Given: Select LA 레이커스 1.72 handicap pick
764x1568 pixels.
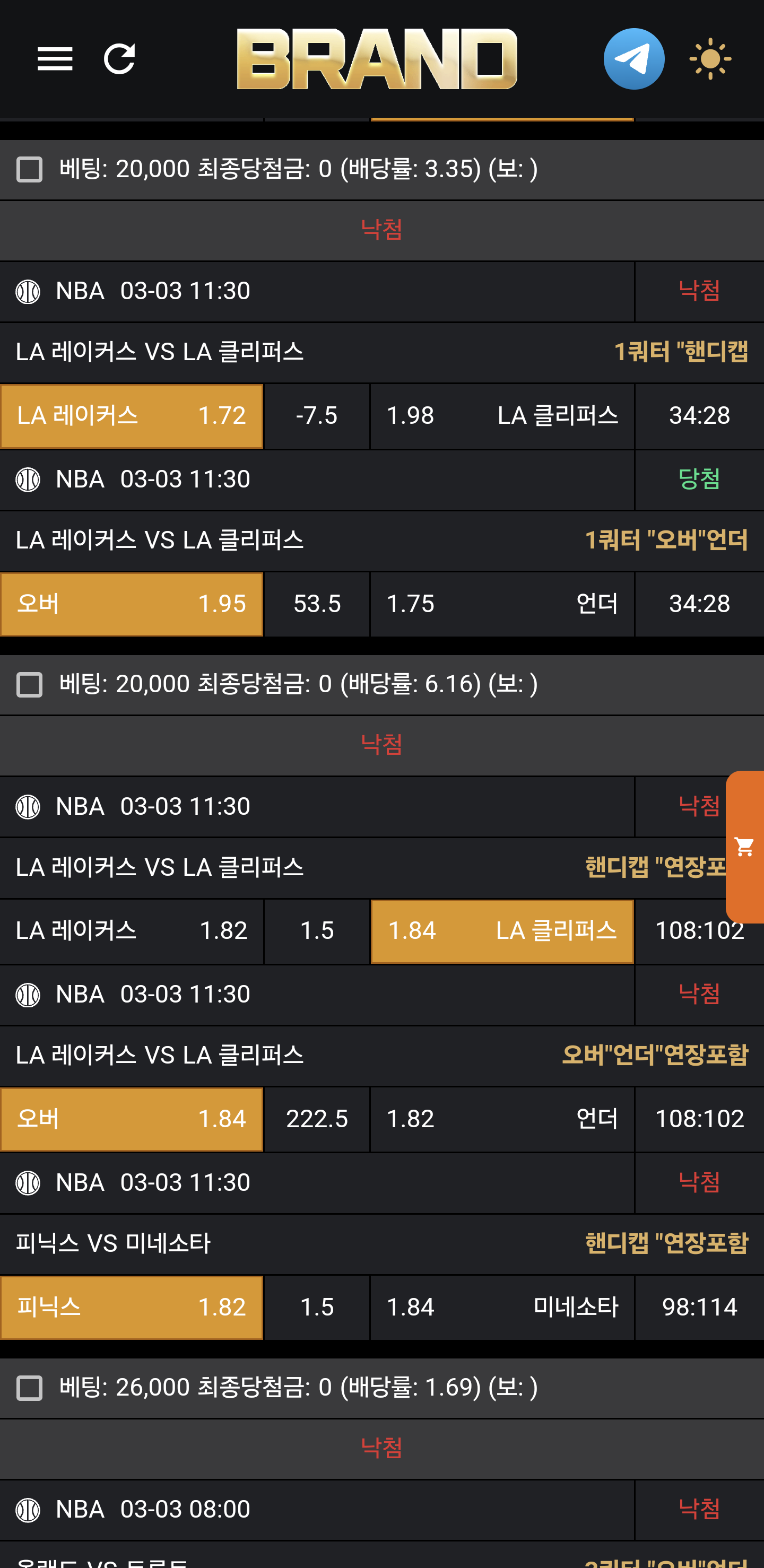Looking at the screenshot, I should tap(132, 416).
